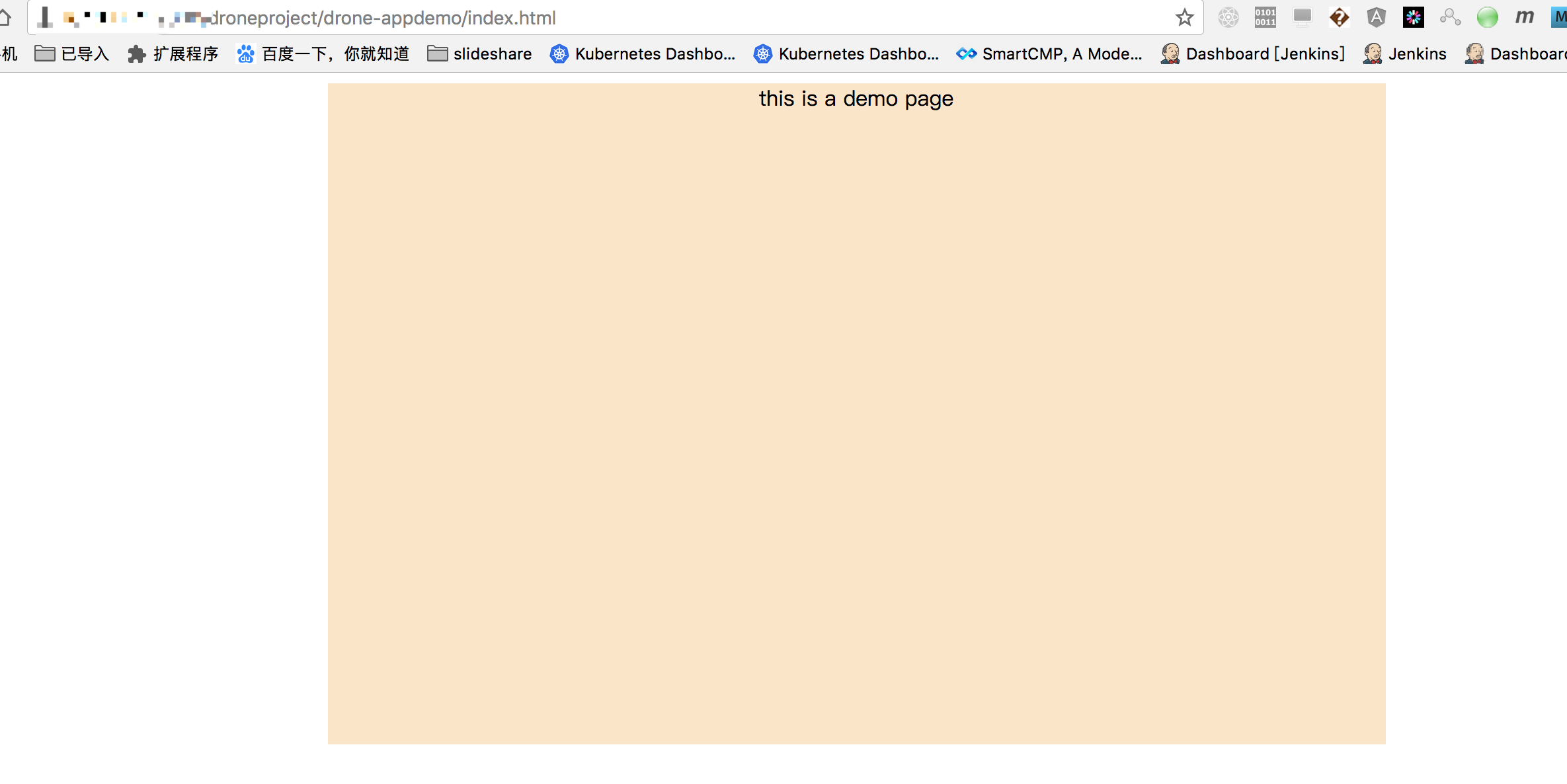The image size is (1567, 784).
Task: Click the italic m extension icon
Action: (1524, 18)
